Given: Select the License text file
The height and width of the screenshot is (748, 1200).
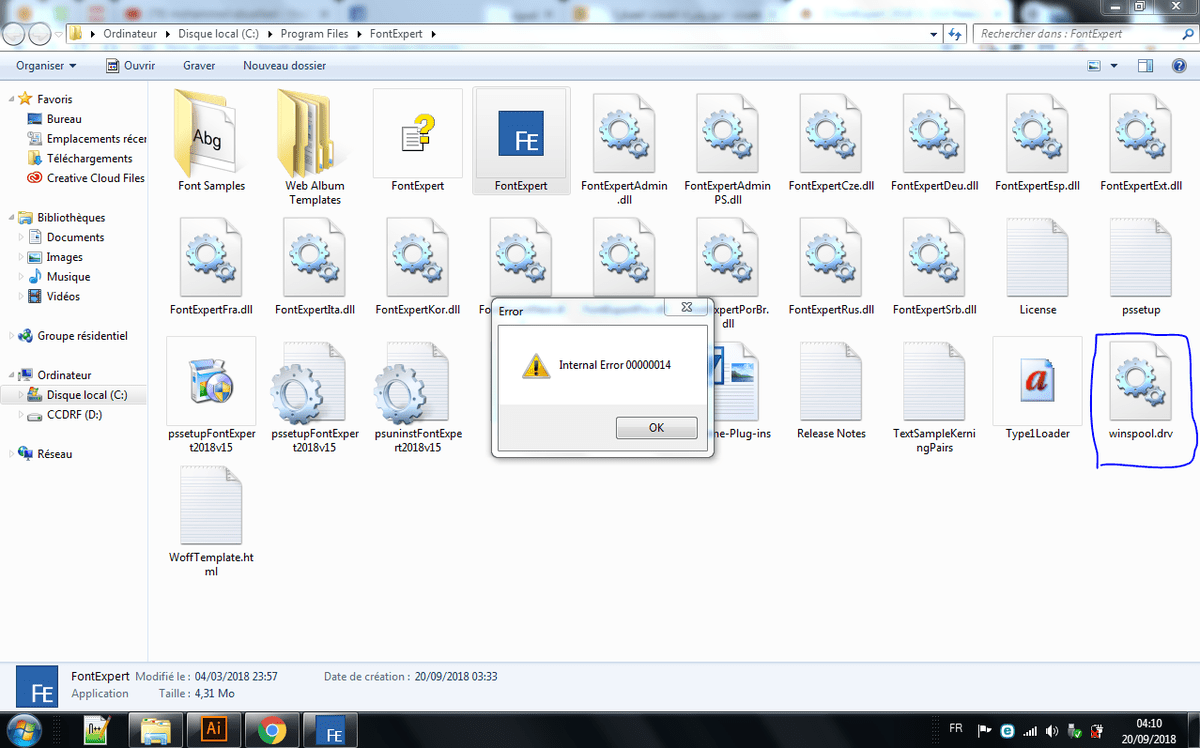Looking at the screenshot, I should pyautogui.click(x=1037, y=264).
